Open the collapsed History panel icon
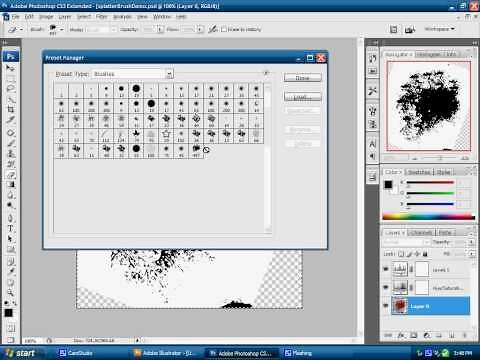The width and height of the screenshot is (480, 360). click(372, 59)
